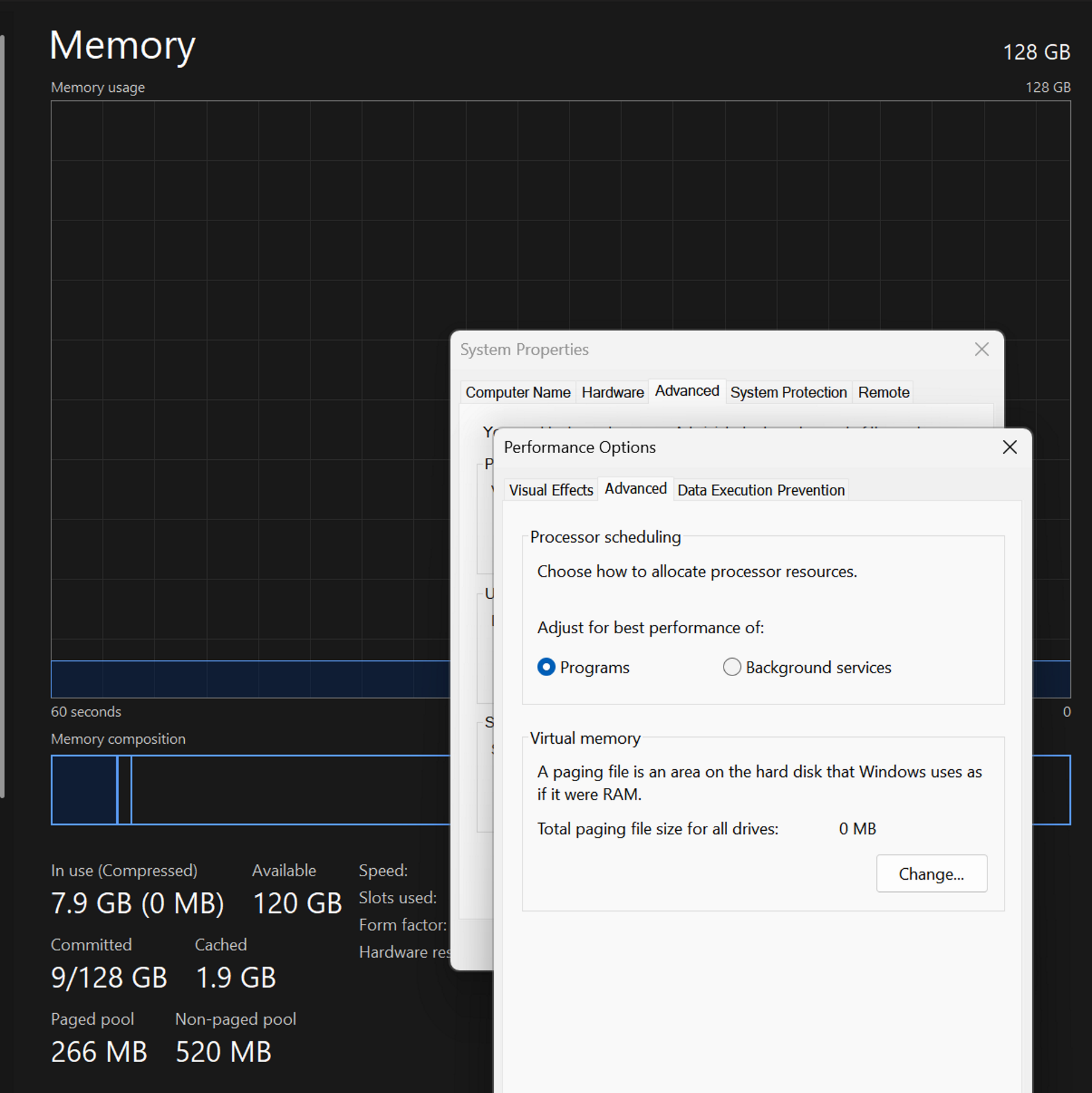
Task: Click the "Form factor:" label
Action: click(403, 925)
